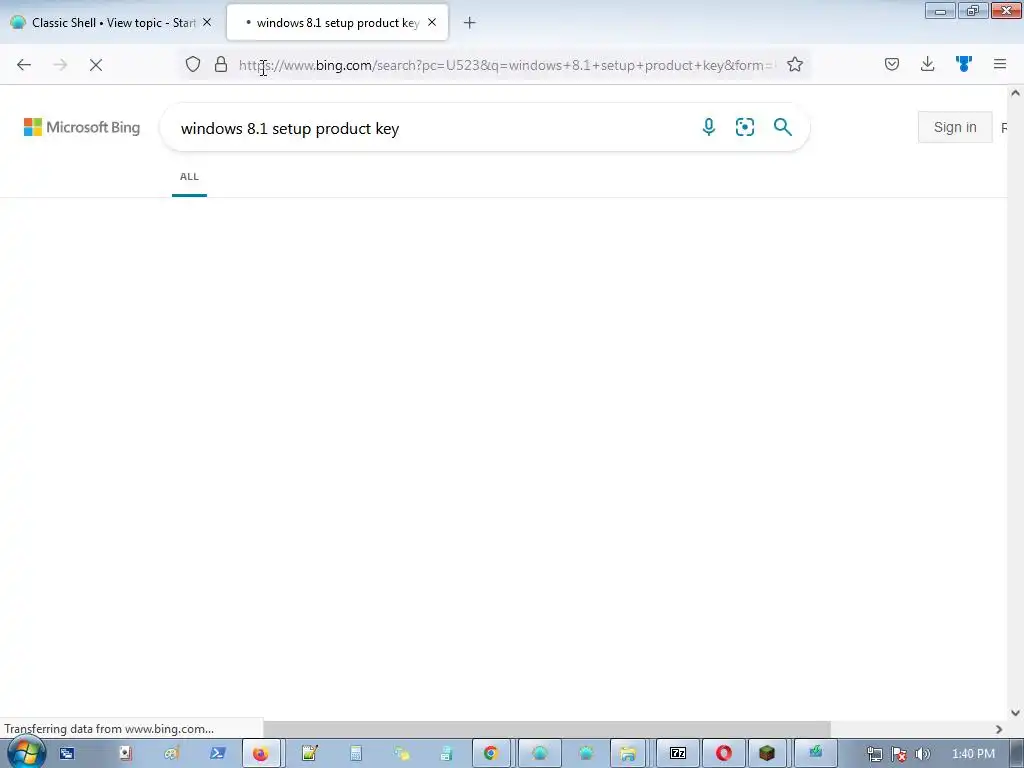Open Minecraft block icon in taskbar
Image resolution: width=1024 pixels, height=768 pixels.
(x=767, y=754)
